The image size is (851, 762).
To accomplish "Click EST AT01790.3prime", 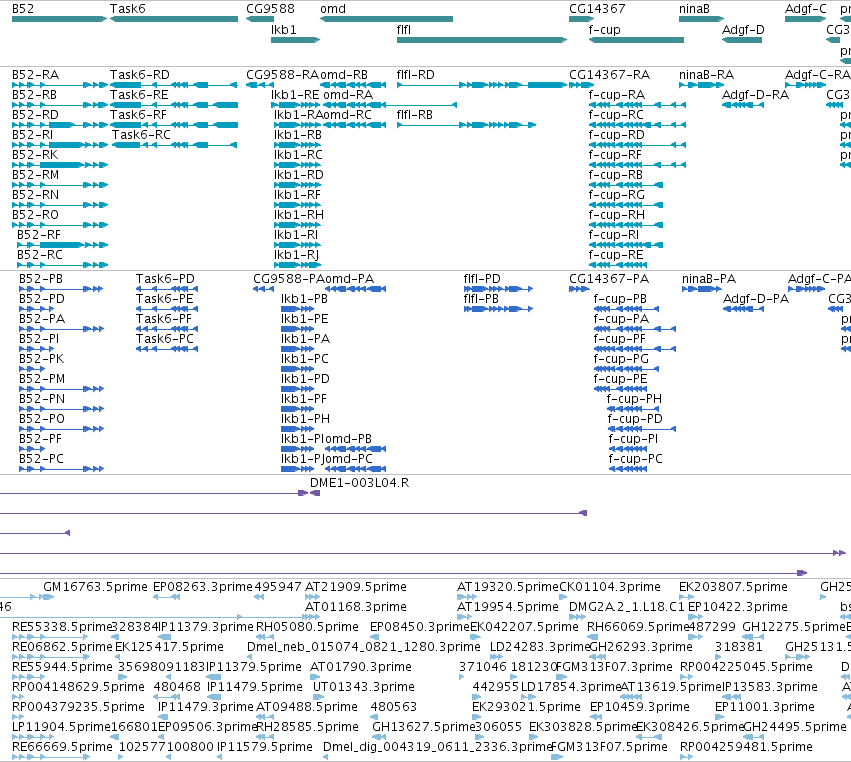I will [361, 666].
